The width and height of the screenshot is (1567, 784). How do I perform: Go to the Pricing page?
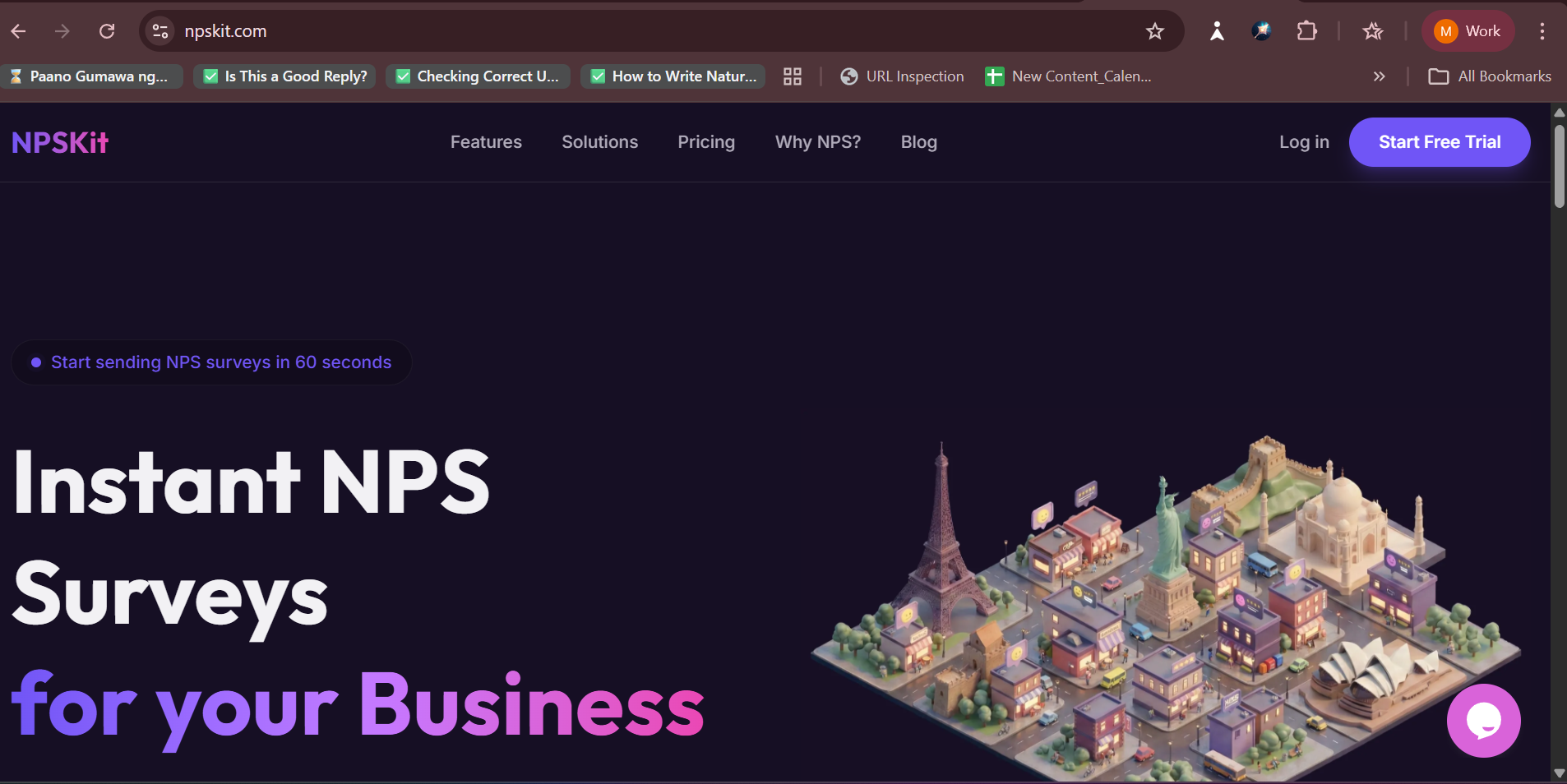tap(706, 142)
